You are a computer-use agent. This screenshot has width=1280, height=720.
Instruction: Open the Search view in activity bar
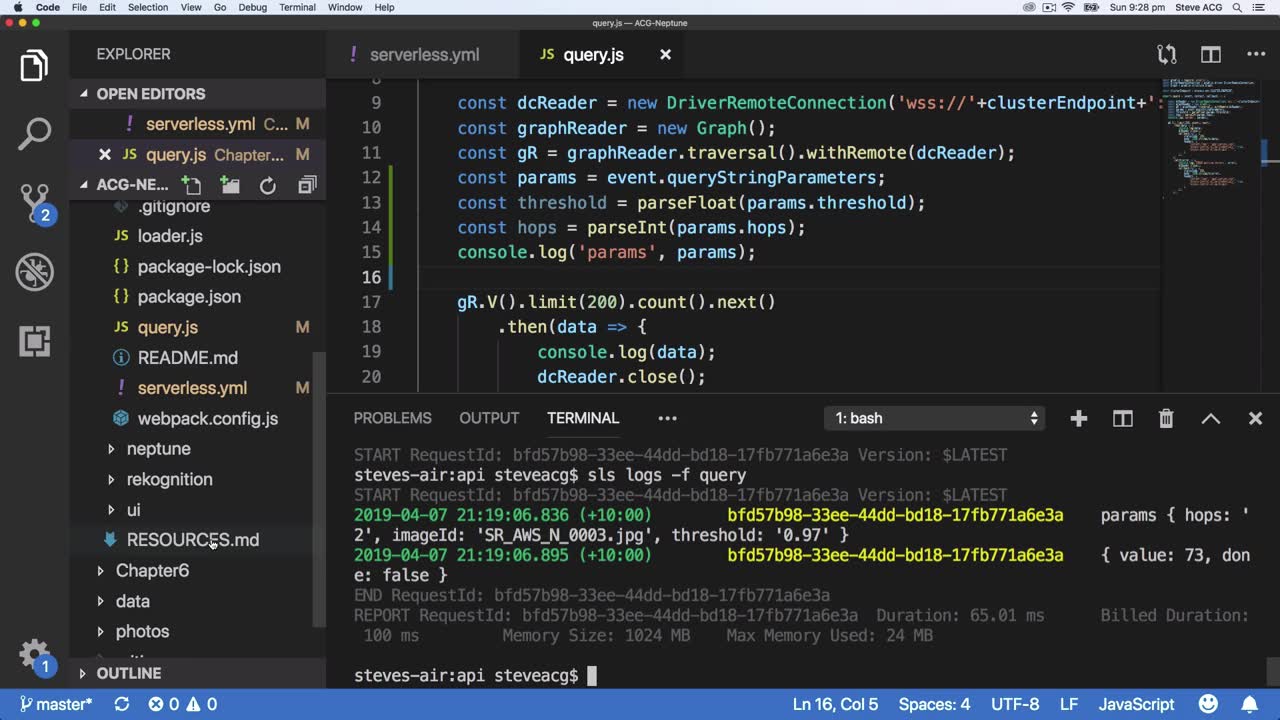click(x=34, y=134)
